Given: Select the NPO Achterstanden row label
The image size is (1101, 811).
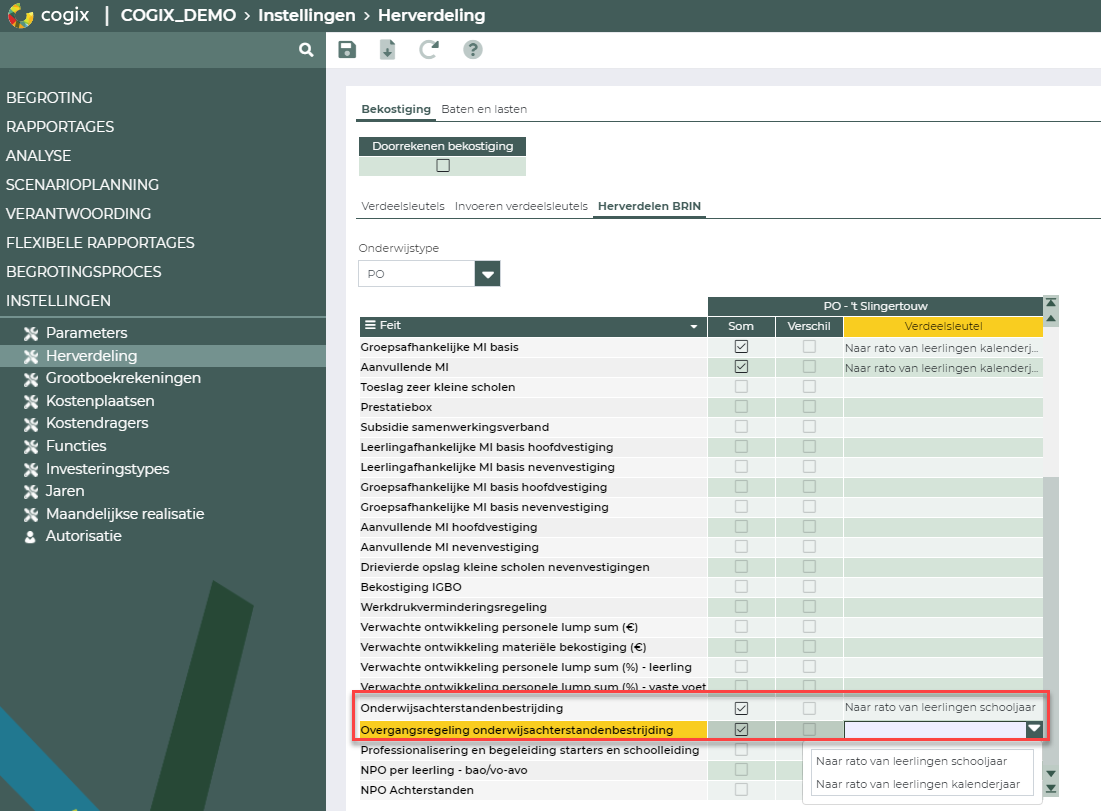Looking at the screenshot, I should coord(417,790).
